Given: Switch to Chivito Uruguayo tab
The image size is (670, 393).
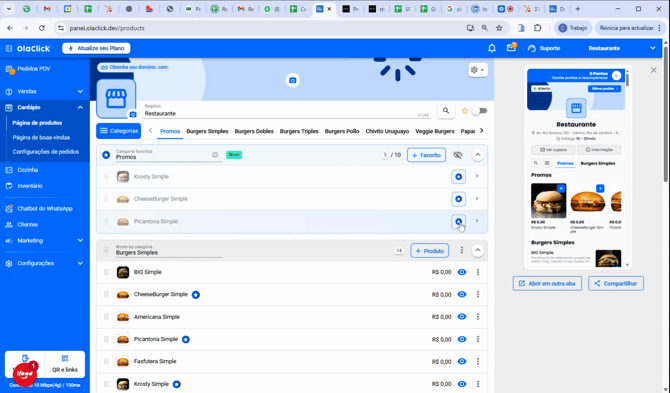Looking at the screenshot, I should [387, 131].
